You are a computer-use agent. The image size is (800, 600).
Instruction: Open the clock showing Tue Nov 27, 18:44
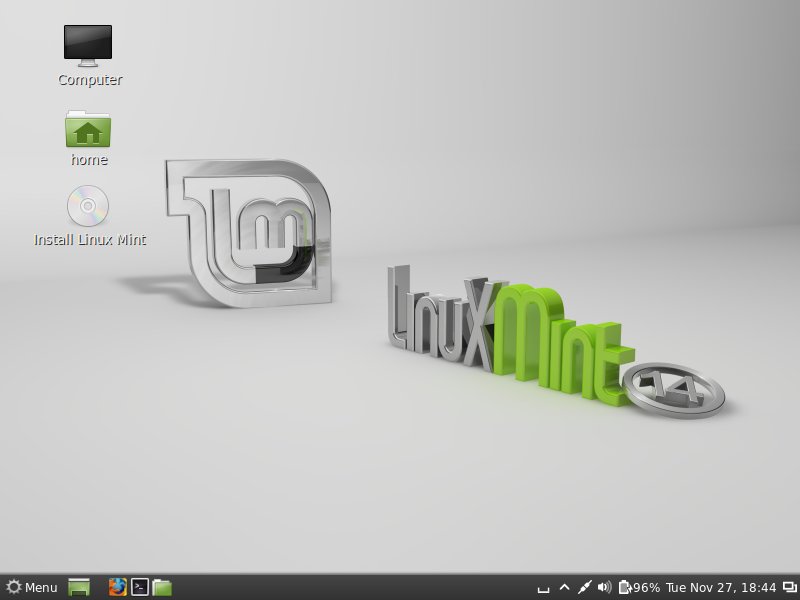pos(721,588)
